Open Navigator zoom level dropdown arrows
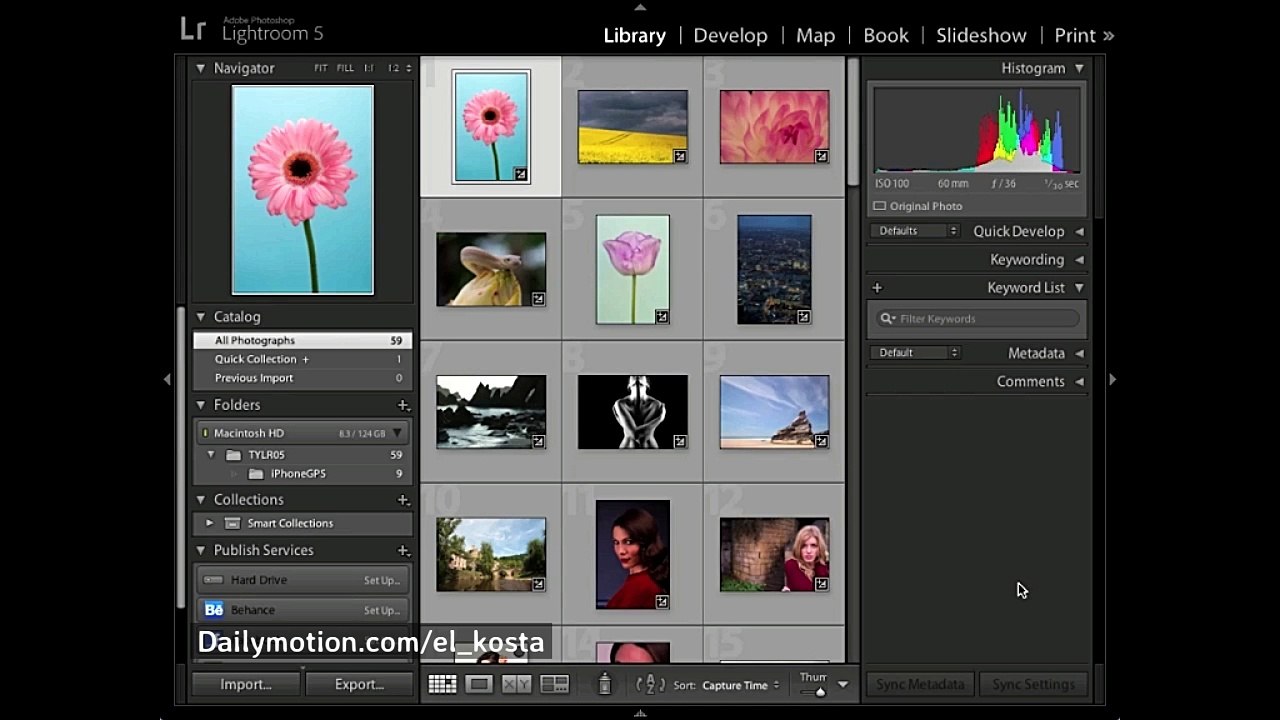The height and width of the screenshot is (720, 1280). 408,68
